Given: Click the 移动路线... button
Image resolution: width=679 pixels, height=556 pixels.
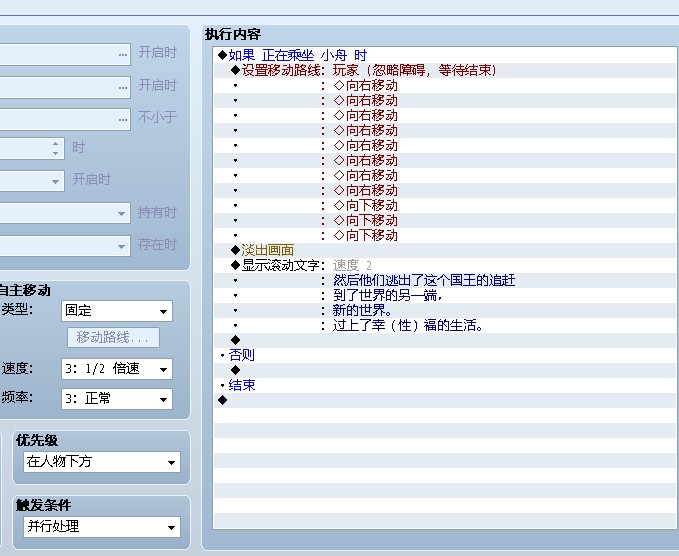Looking at the screenshot, I should pyautogui.click(x=113, y=337).
